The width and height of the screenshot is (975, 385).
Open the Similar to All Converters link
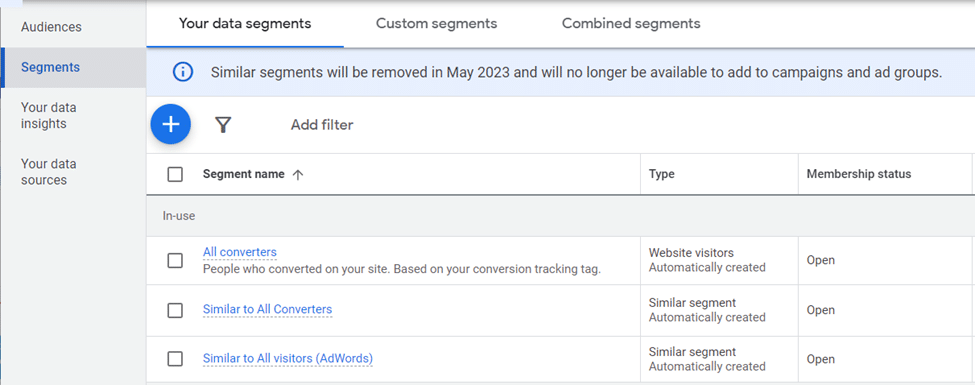tap(267, 309)
